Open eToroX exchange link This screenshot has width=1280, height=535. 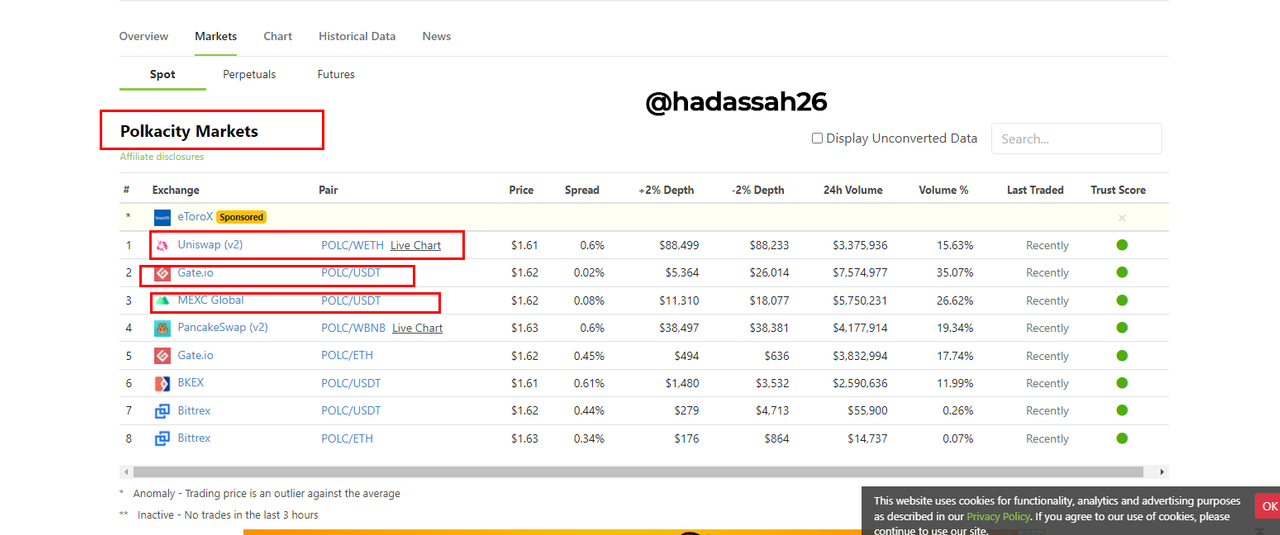(195, 217)
